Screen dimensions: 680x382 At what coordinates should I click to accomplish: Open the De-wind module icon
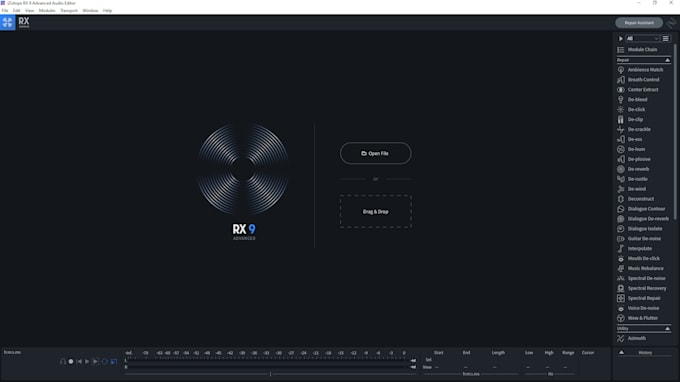[x=621, y=189]
